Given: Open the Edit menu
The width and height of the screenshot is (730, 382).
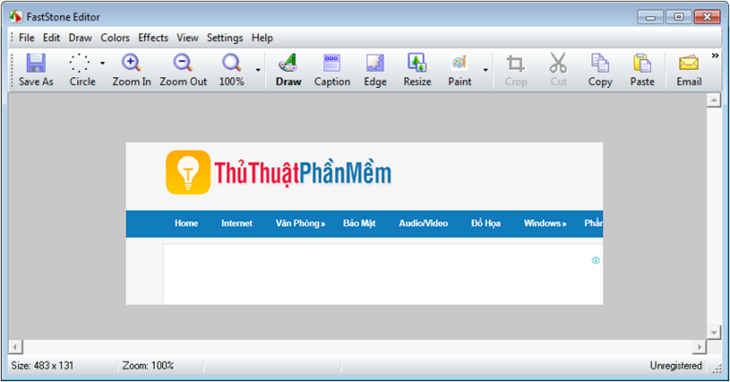Looking at the screenshot, I should tap(51, 38).
